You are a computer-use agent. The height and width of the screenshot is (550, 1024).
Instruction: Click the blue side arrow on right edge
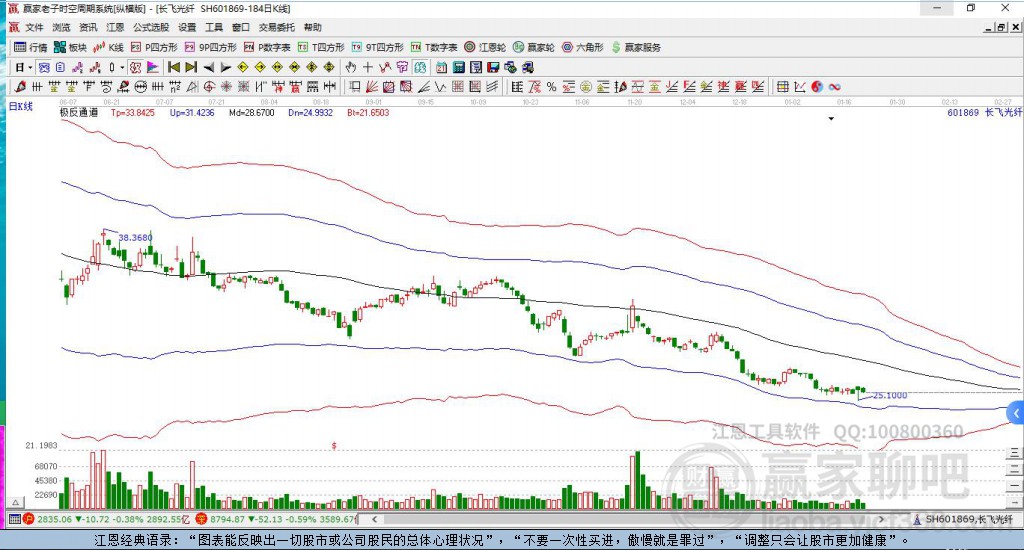1016,412
